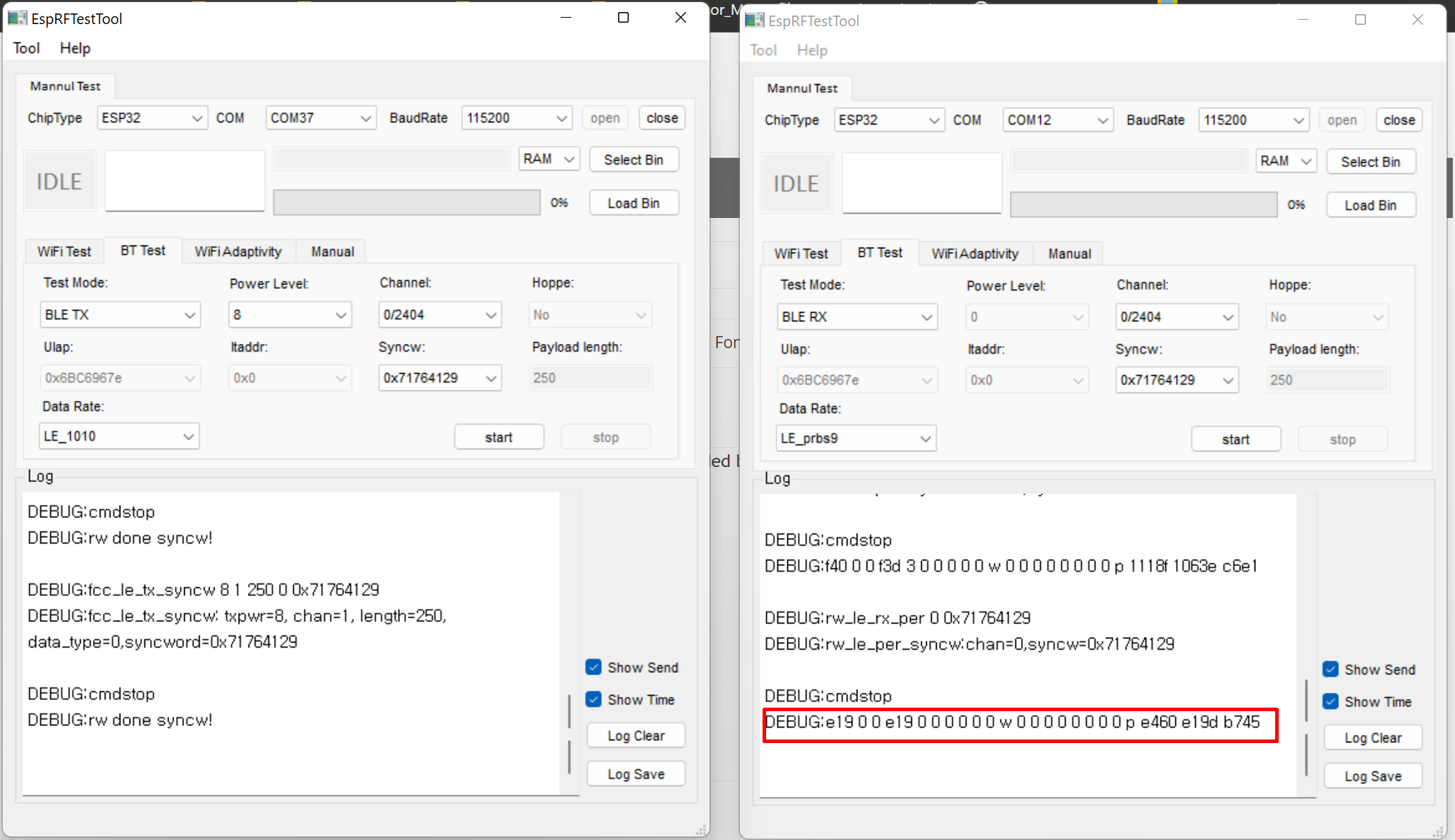Open Help menu in right window
Image resolution: width=1455 pixels, height=840 pixels.
[812, 50]
